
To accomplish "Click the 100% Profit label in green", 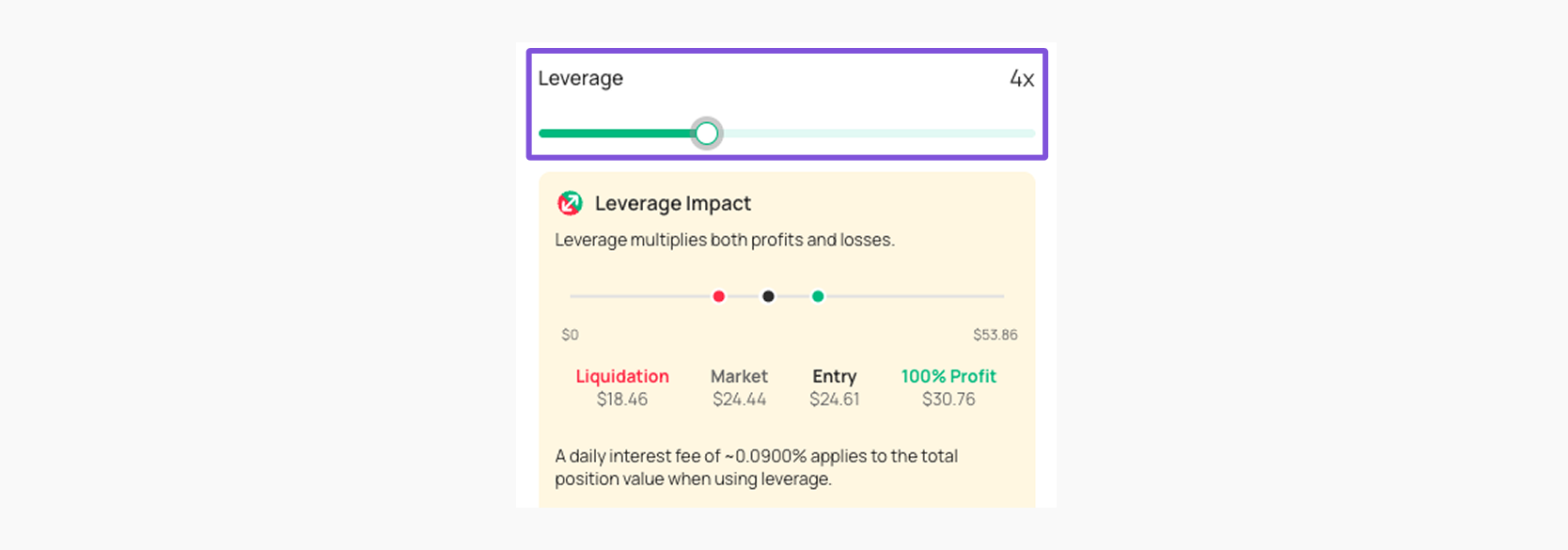I will [x=949, y=376].
